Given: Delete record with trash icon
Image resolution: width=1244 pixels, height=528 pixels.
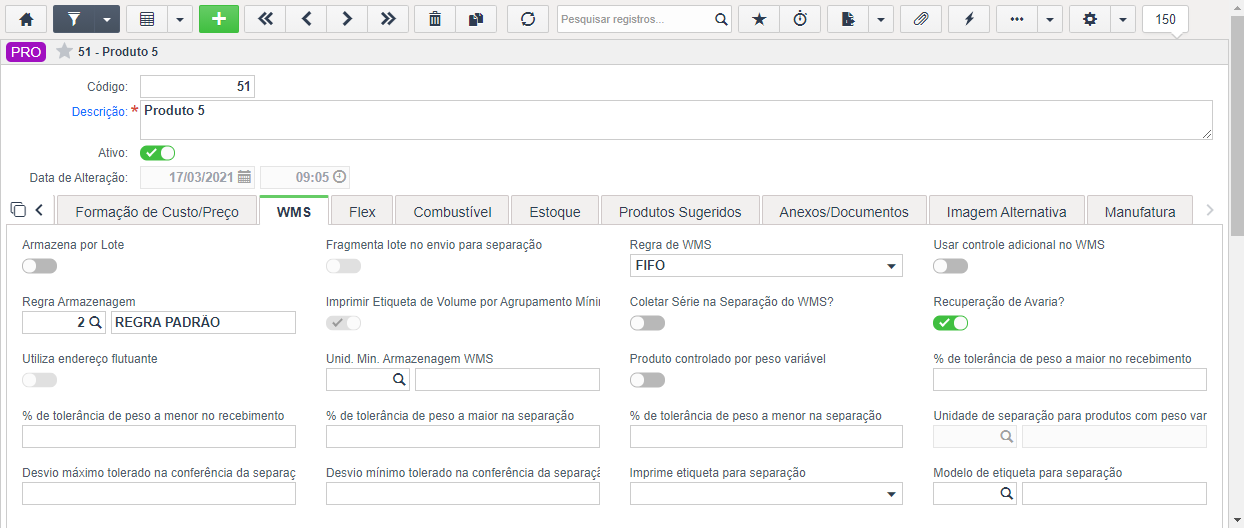Looking at the screenshot, I should [435, 19].
